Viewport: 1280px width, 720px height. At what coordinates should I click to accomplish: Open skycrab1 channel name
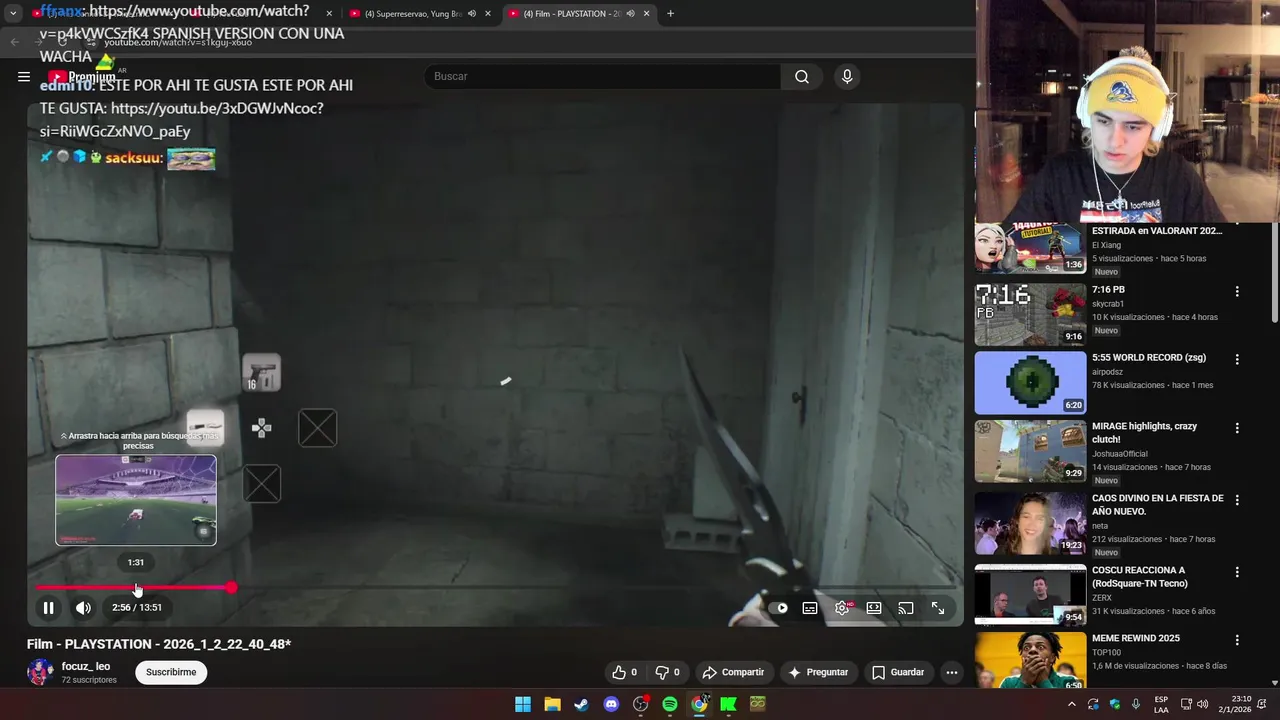(x=1108, y=304)
